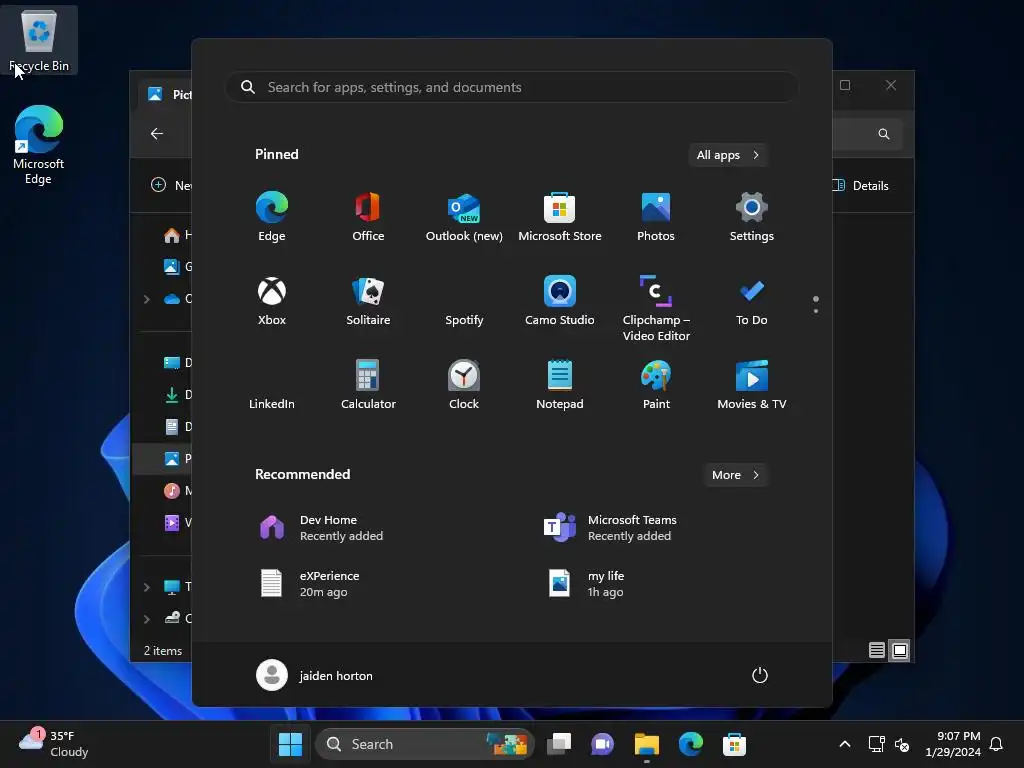Open Settings from pinned apps
Image resolution: width=1024 pixels, height=768 pixels.
[x=752, y=217]
